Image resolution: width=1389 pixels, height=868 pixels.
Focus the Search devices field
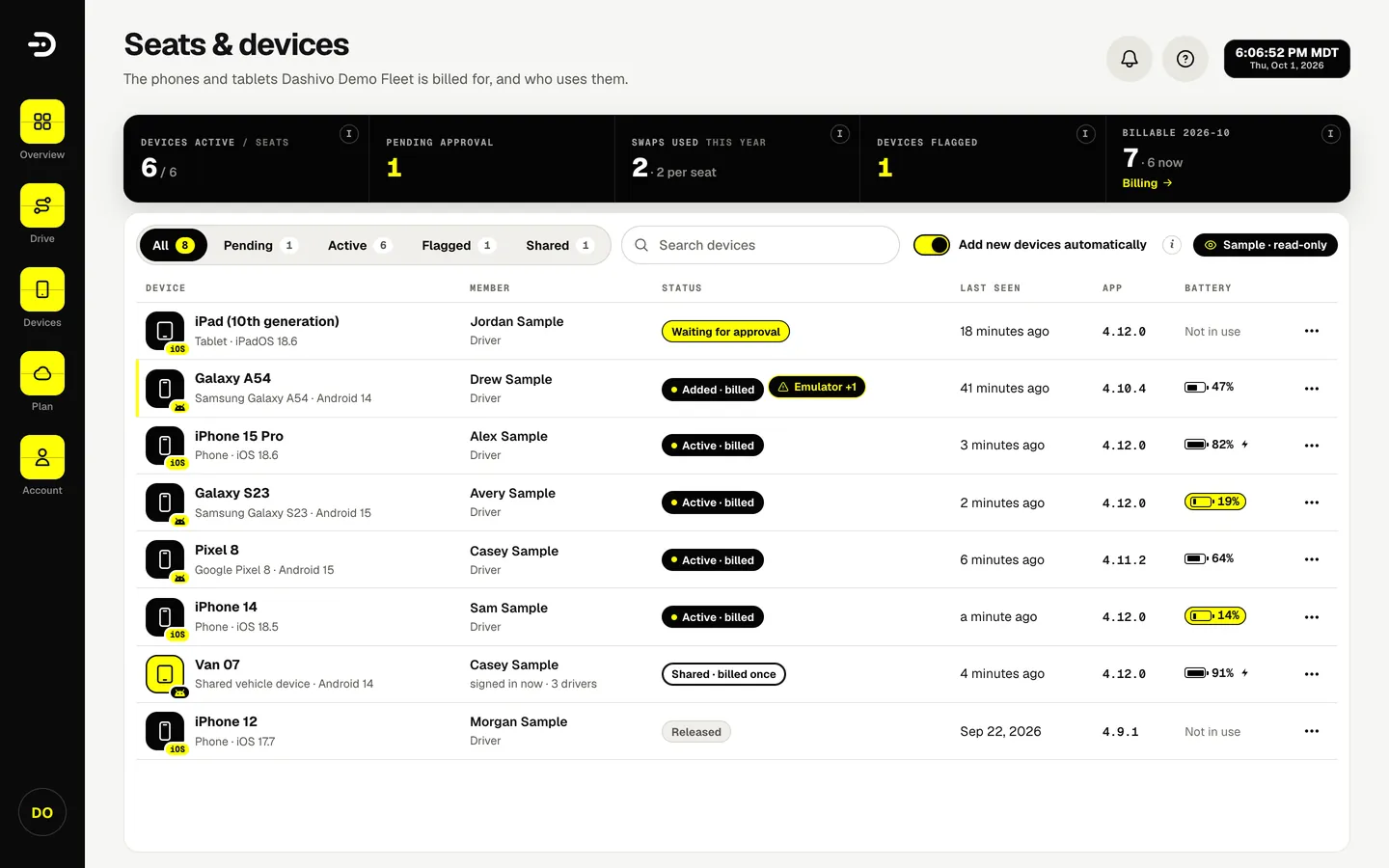(x=760, y=245)
